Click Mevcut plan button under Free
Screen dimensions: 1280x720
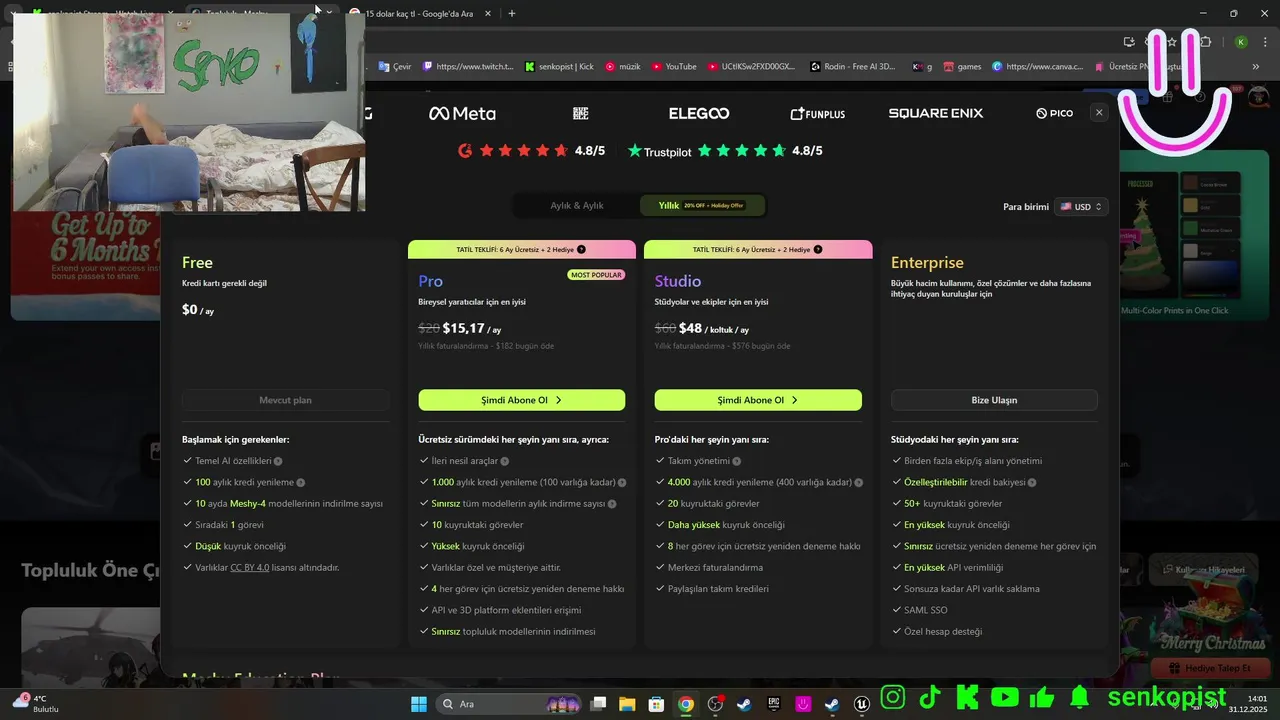(286, 400)
